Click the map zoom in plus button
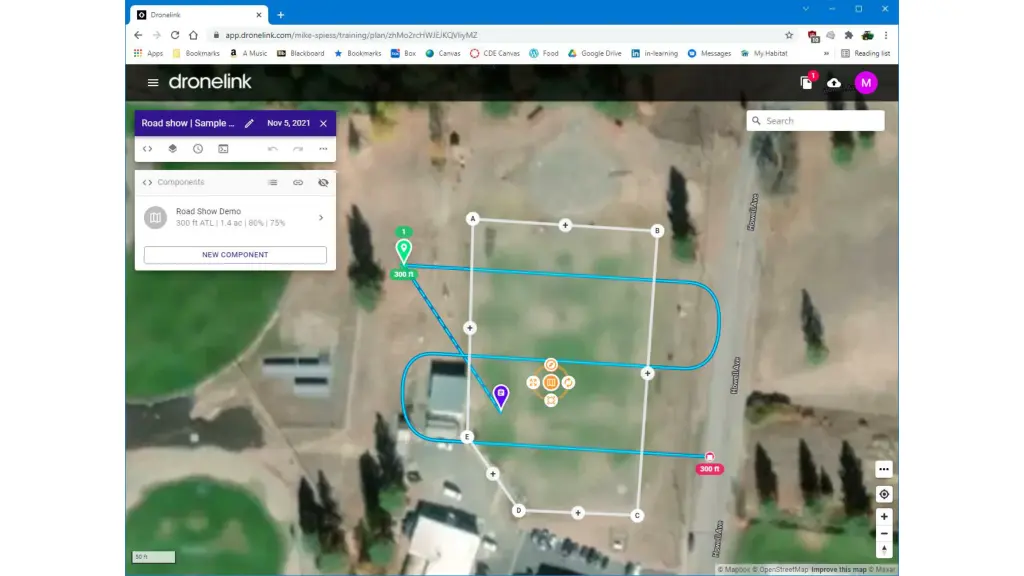The width and height of the screenshot is (1024, 576). click(884, 517)
